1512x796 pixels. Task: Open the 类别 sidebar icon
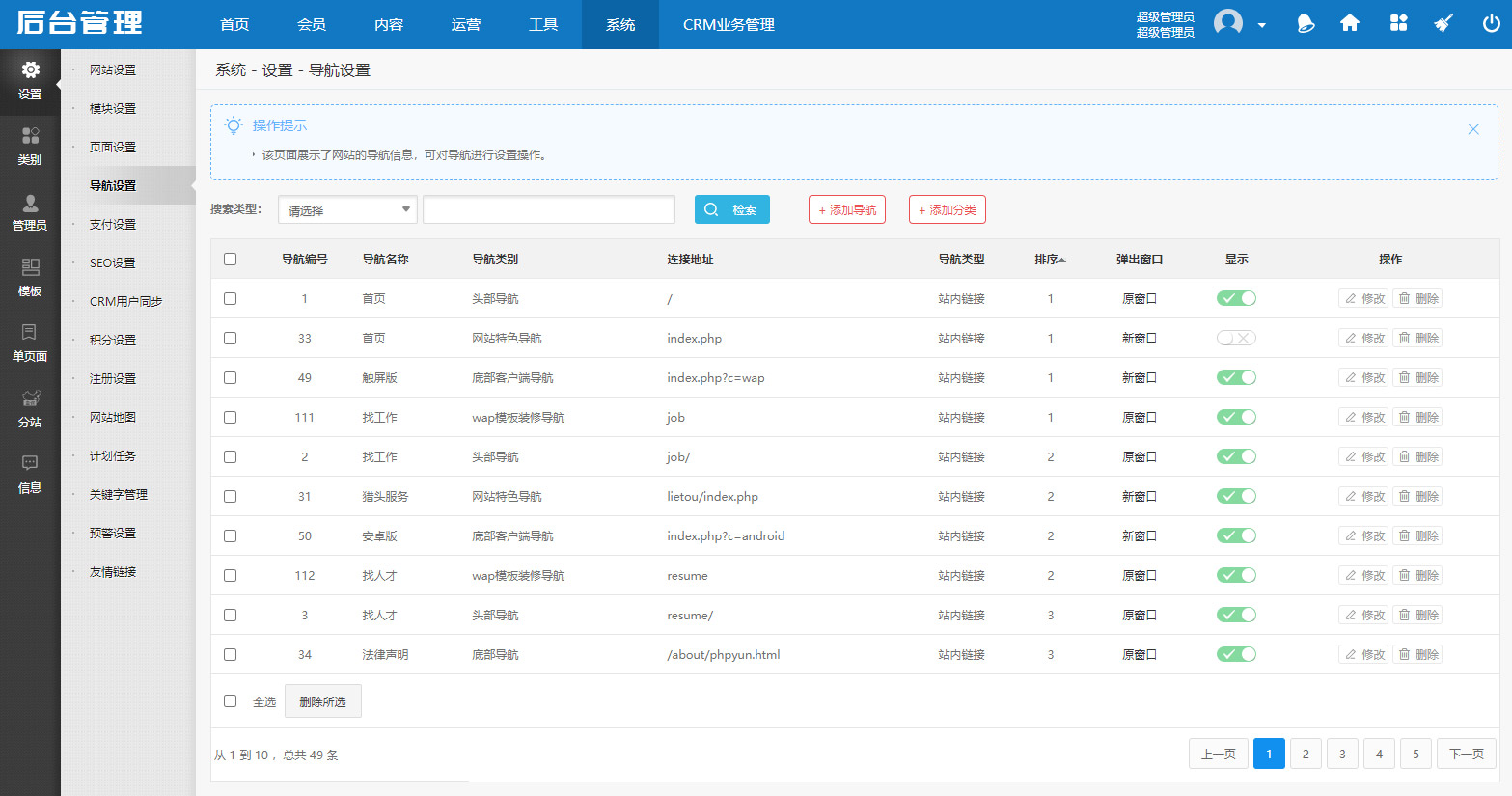pyautogui.click(x=30, y=136)
